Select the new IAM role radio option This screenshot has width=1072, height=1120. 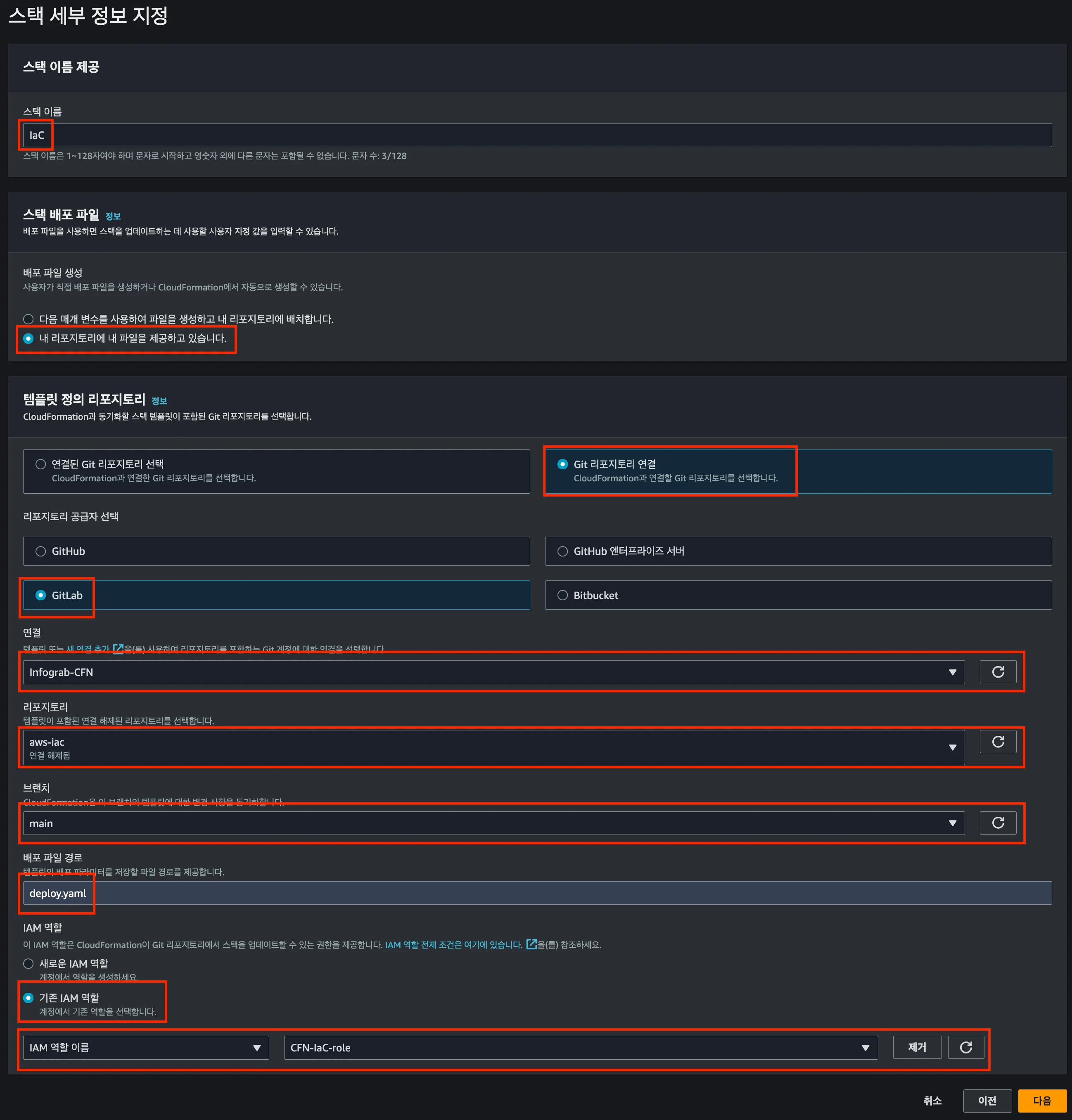point(28,963)
